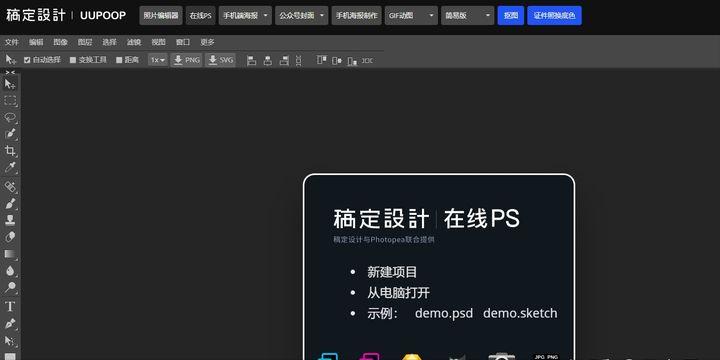Open the 简易版 dropdown
Image resolution: width=720 pixels, height=360 pixels.
tap(467, 16)
